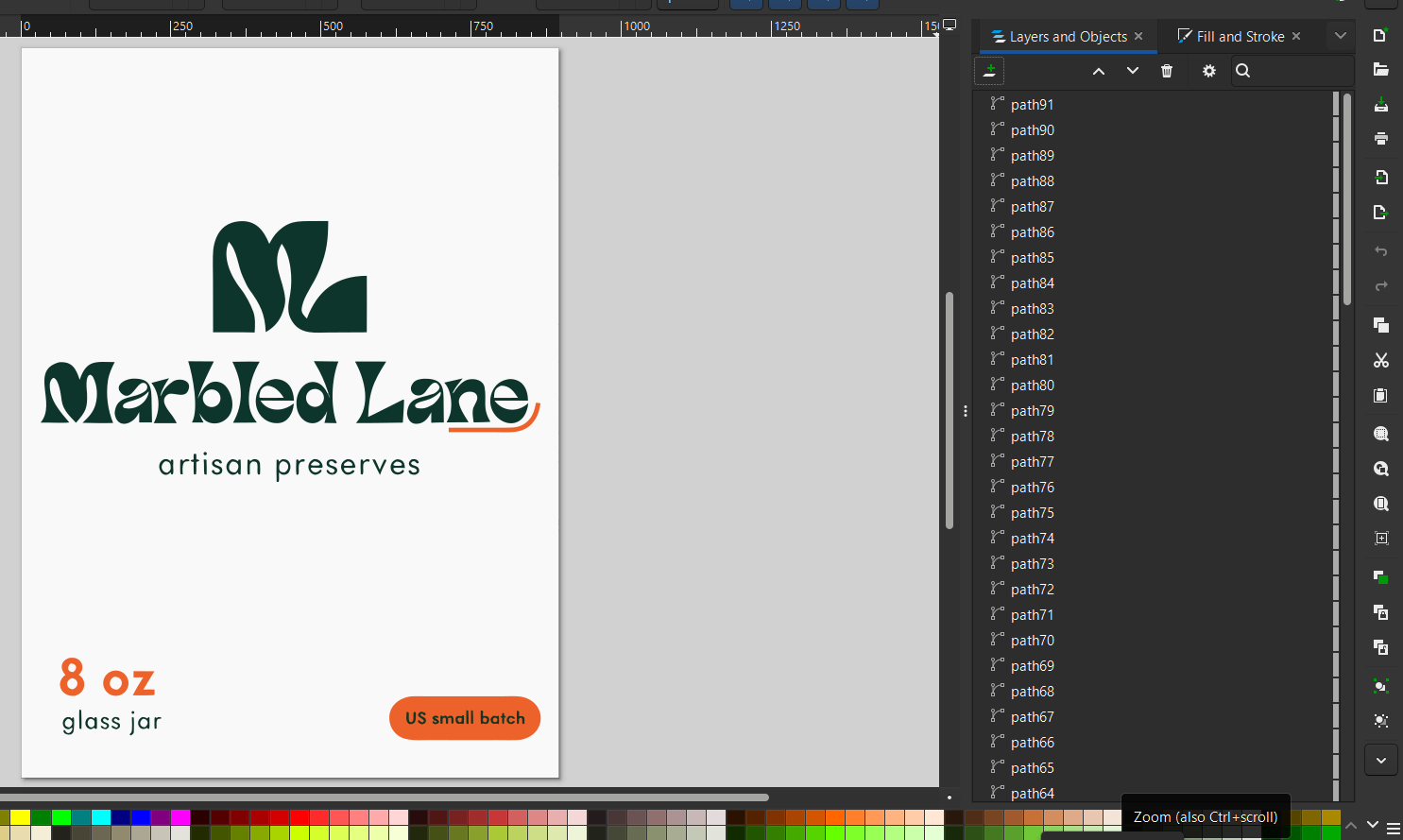Open the color palette menu
This screenshot has width=1403, height=840.
pos(1393,829)
